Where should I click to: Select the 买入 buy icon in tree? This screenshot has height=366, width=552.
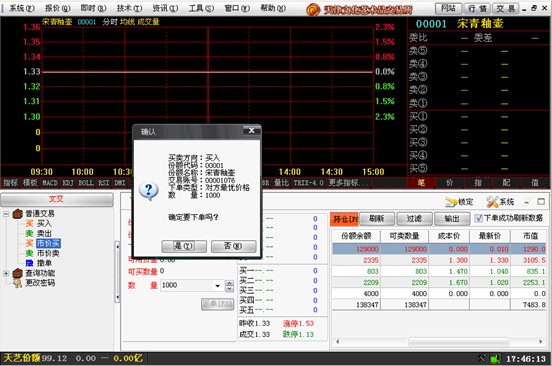tap(29, 223)
